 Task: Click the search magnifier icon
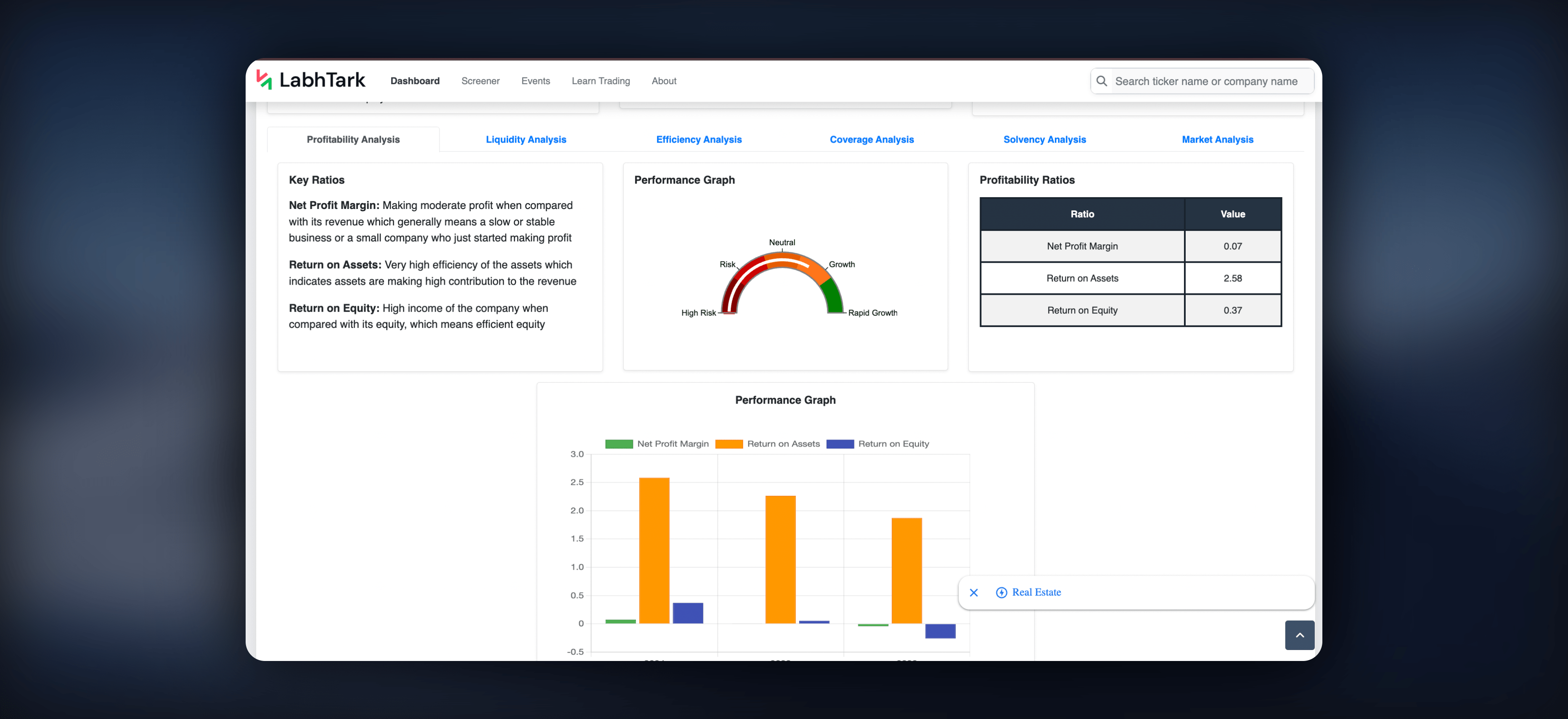(1101, 81)
